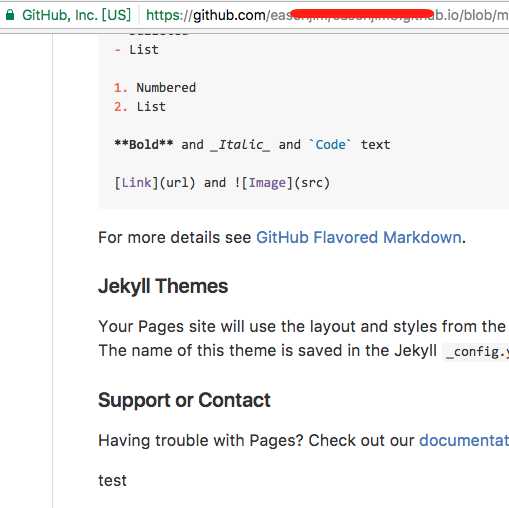Click the _Italic_ text in code block
The height and width of the screenshot is (508, 509).
pos(240,145)
